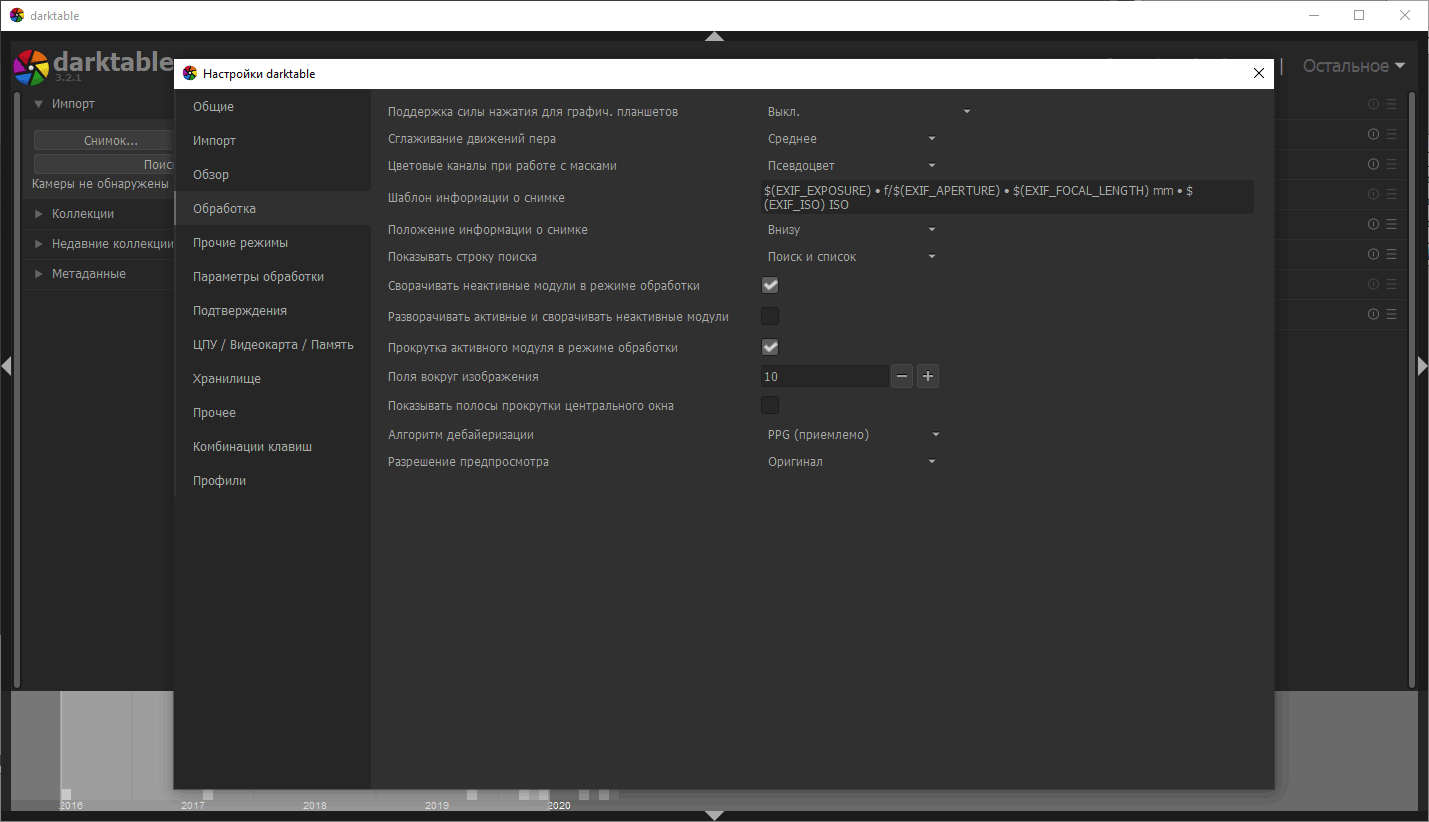Toggle power icon of bottommost right-panel module
The width and height of the screenshot is (1429, 822).
pyautogui.click(x=1373, y=314)
